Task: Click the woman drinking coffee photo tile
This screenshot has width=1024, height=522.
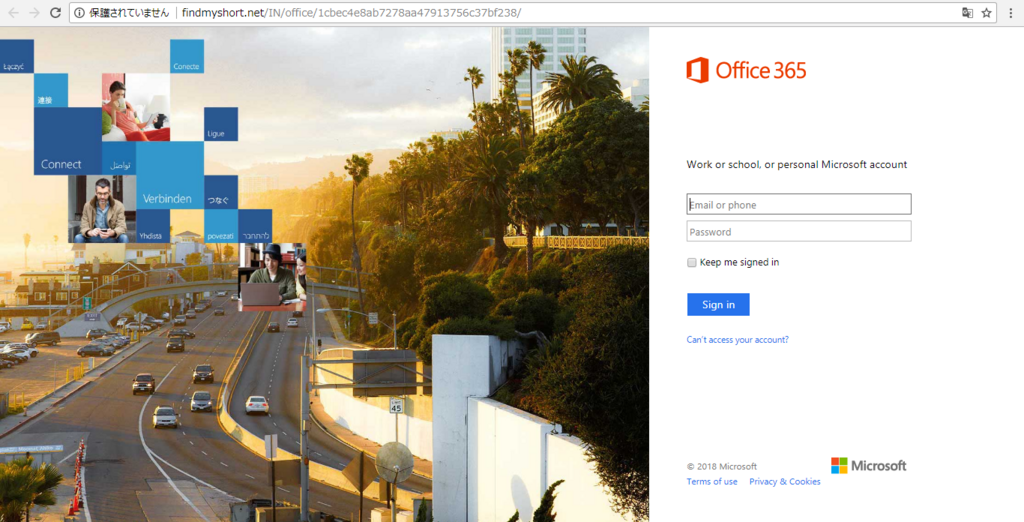Action: tap(136, 107)
